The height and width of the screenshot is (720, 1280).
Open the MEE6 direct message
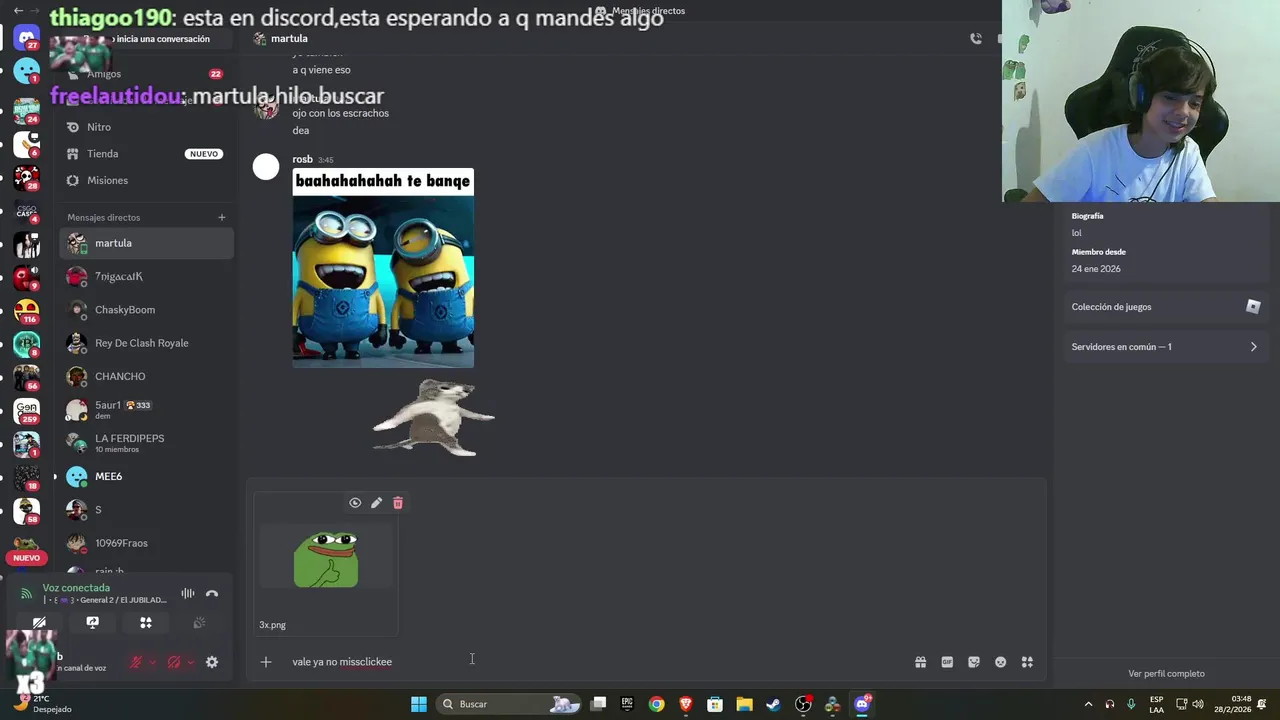tap(147, 476)
